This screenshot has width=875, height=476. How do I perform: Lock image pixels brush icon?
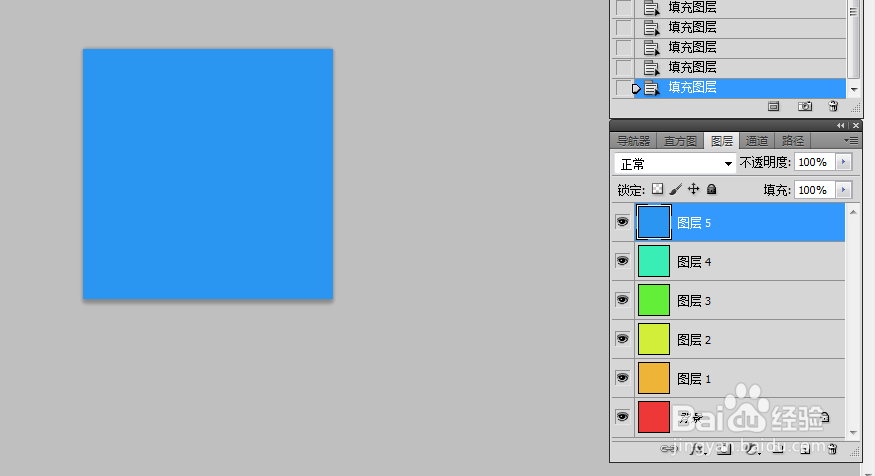pos(676,189)
